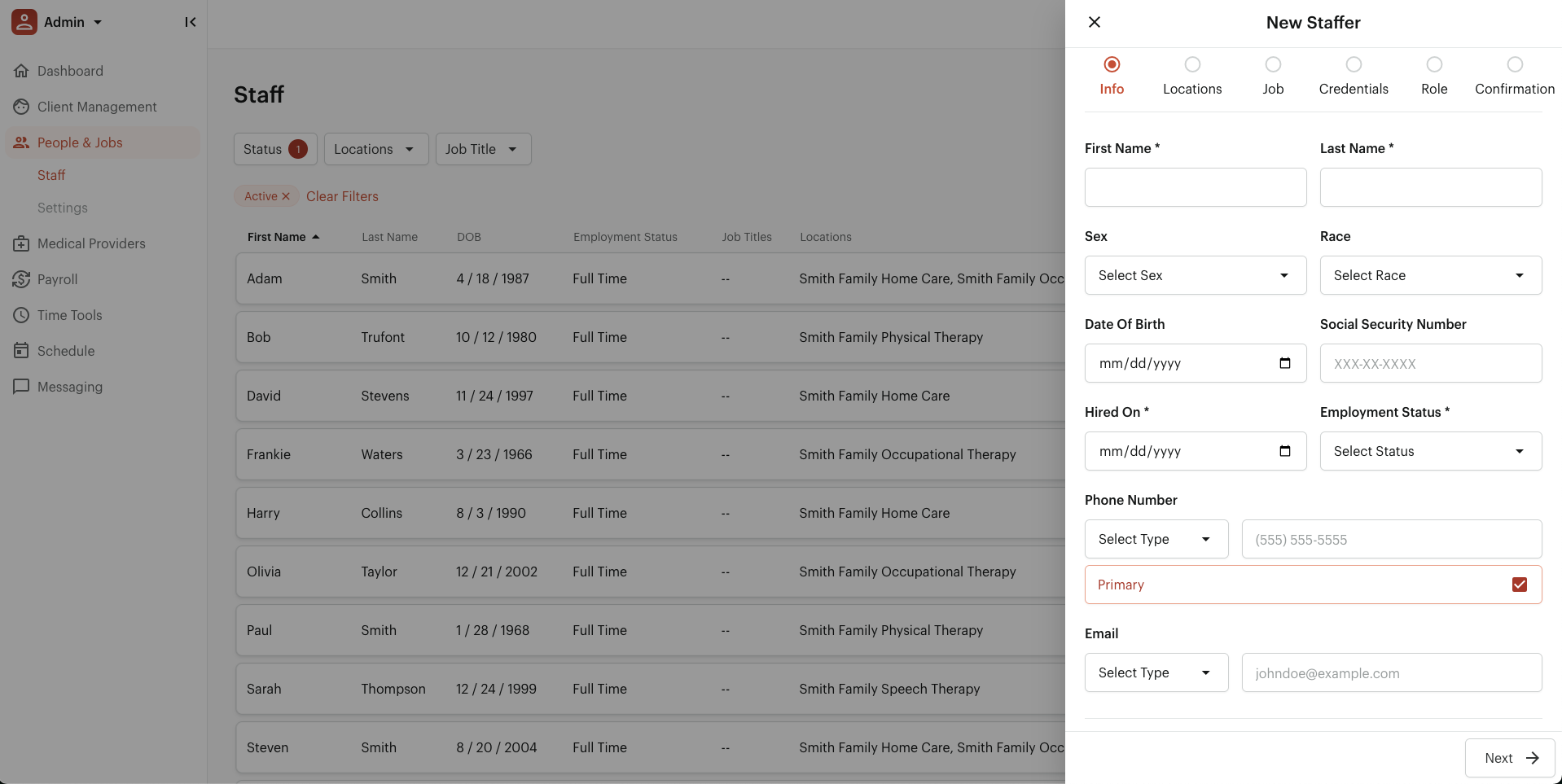Open the Staff submenu item

[x=51, y=175]
